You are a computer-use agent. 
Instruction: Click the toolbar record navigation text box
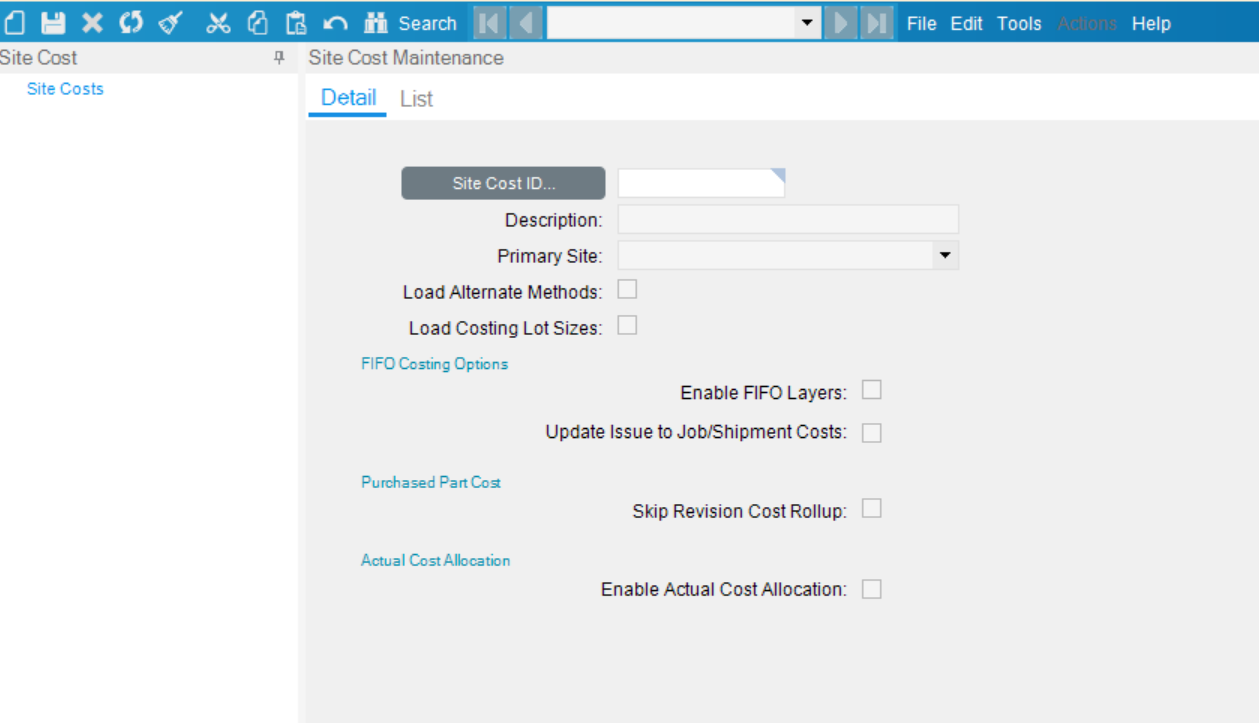(x=671, y=23)
